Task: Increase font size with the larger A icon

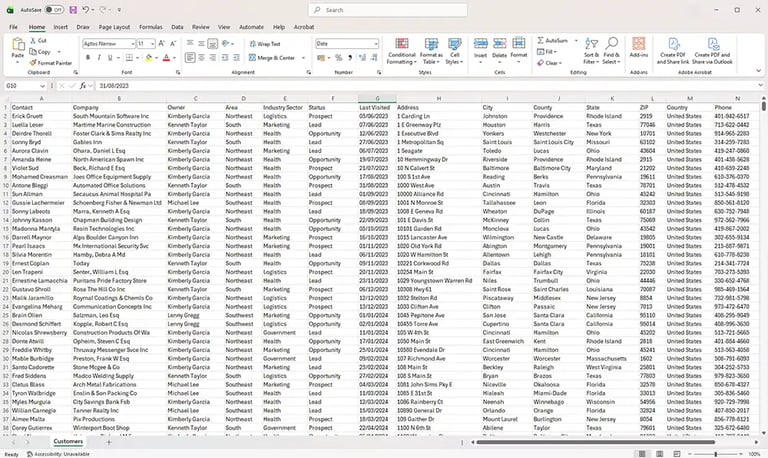Action: tap(162, 44)
